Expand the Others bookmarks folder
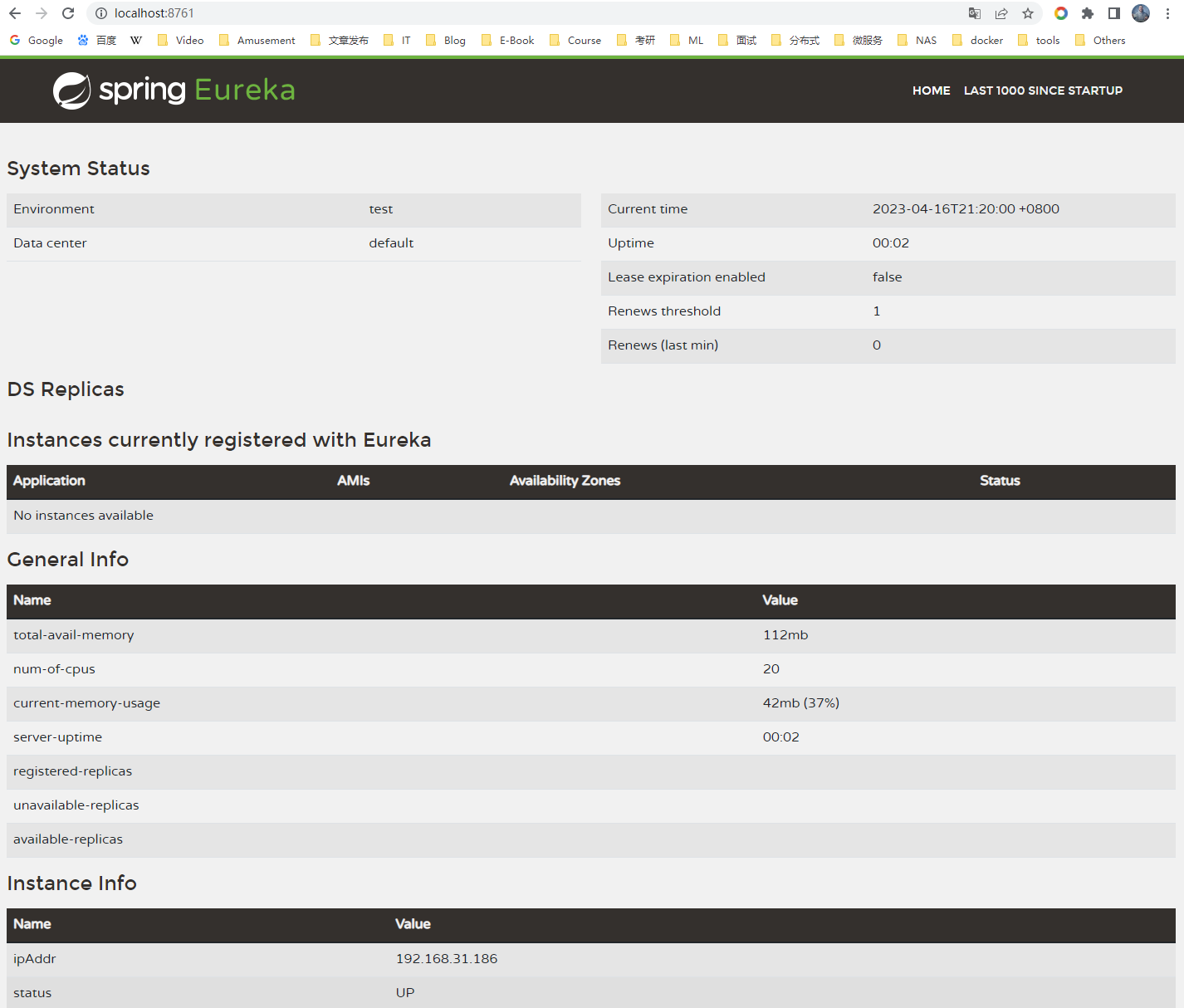1184x1008 pixels. (1100, 40)
